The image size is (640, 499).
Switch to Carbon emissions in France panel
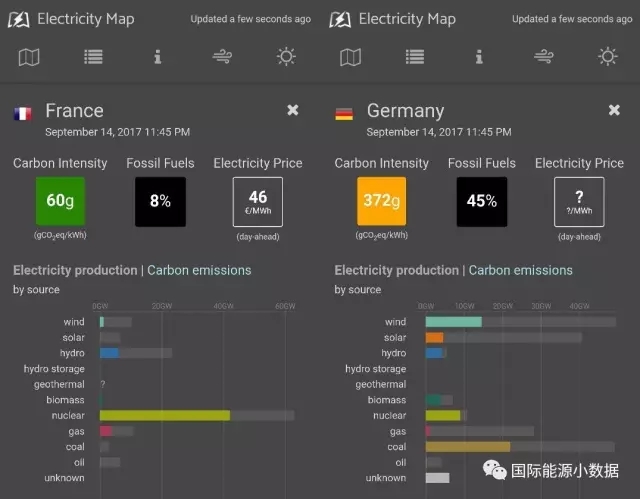(x=199, y=270)
